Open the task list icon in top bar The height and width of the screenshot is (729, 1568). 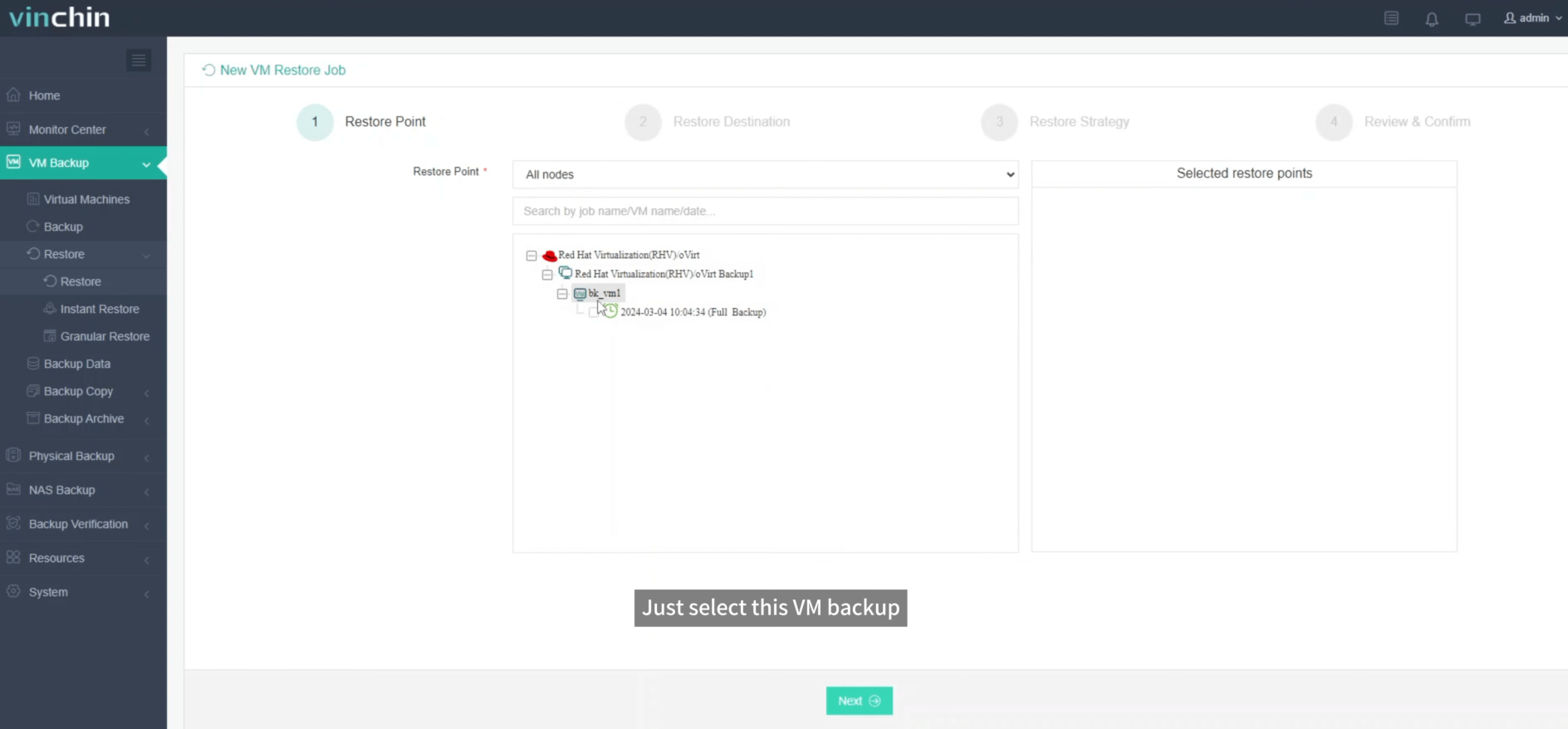tap(1391, 18)
